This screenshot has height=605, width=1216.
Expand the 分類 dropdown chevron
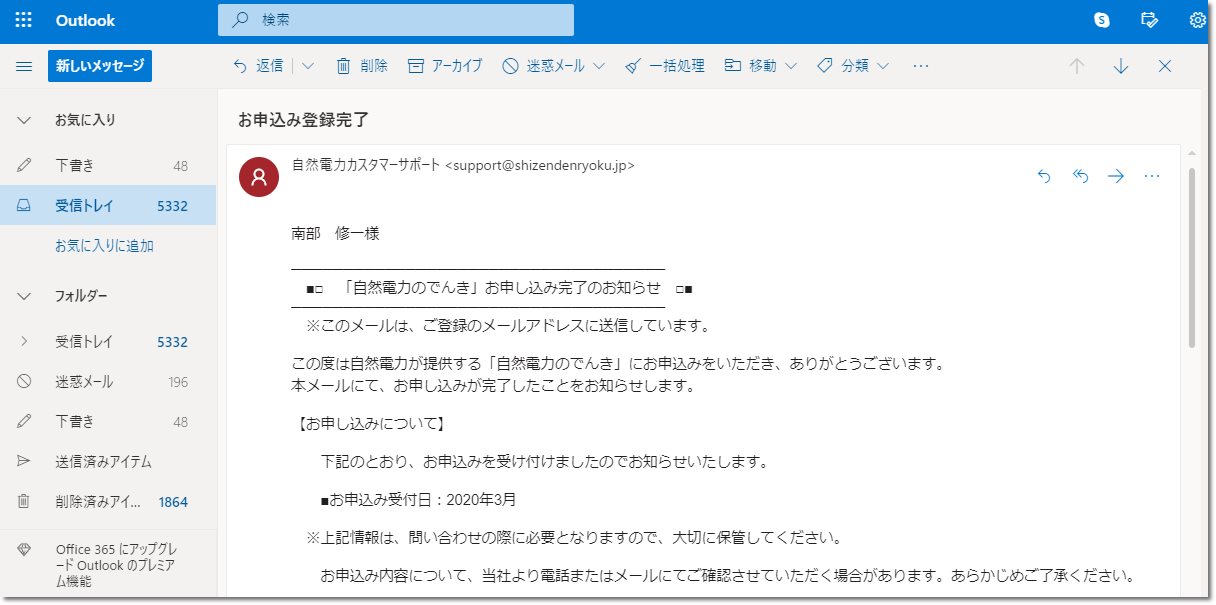[883, 66]
